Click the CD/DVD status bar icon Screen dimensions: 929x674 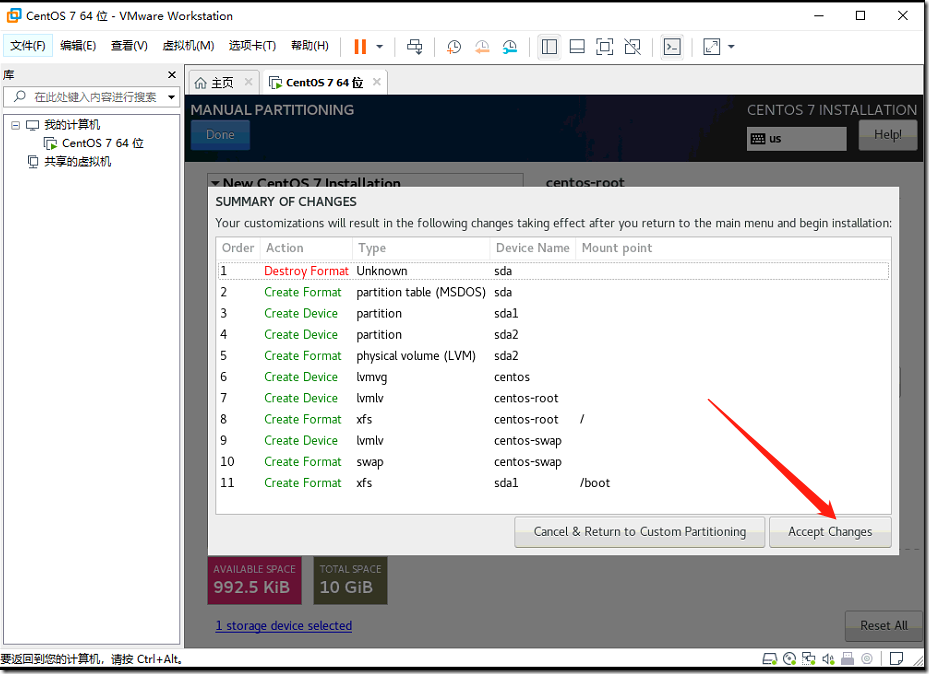(x=789, y=659)
